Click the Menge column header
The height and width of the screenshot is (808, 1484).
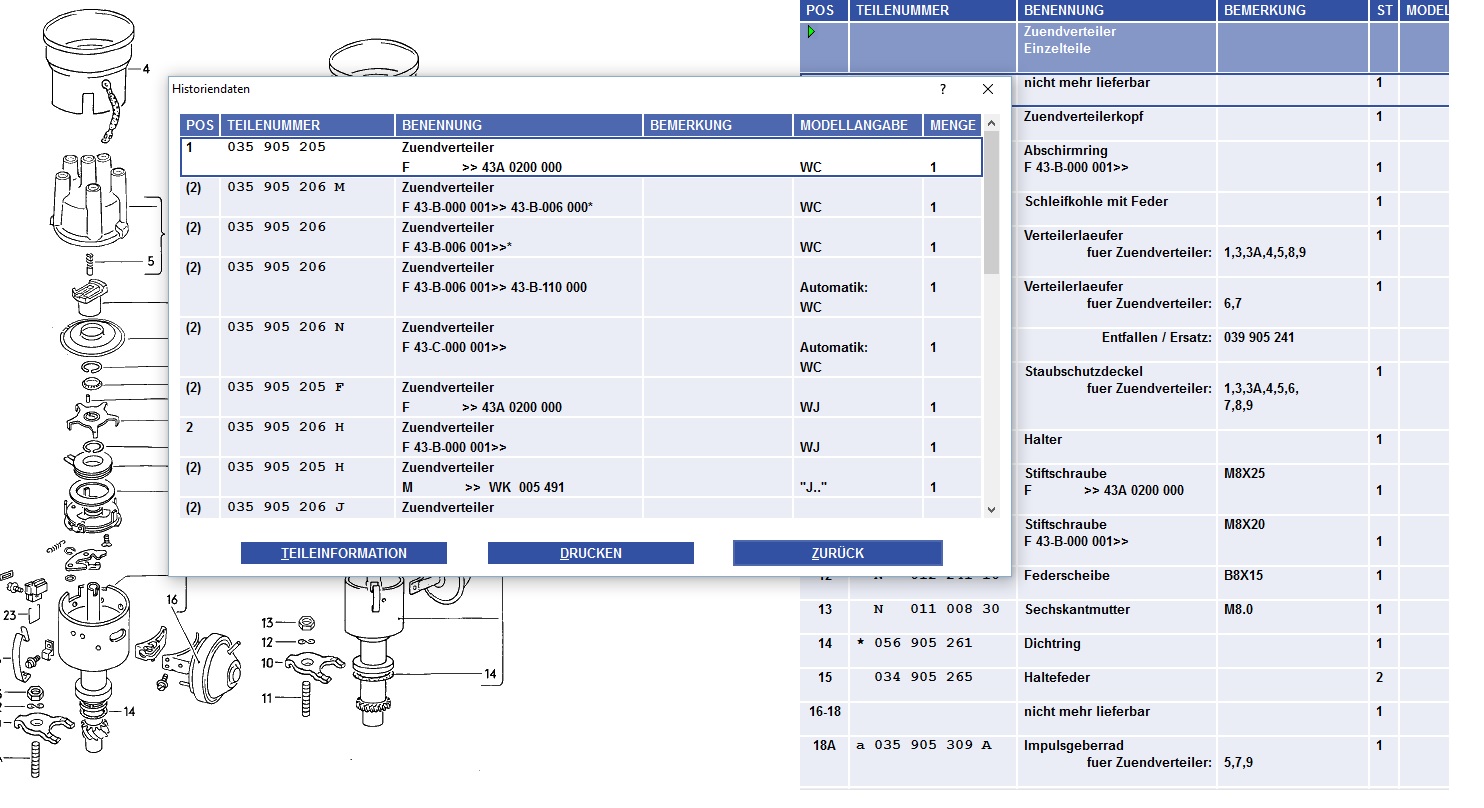click(952, 125)
